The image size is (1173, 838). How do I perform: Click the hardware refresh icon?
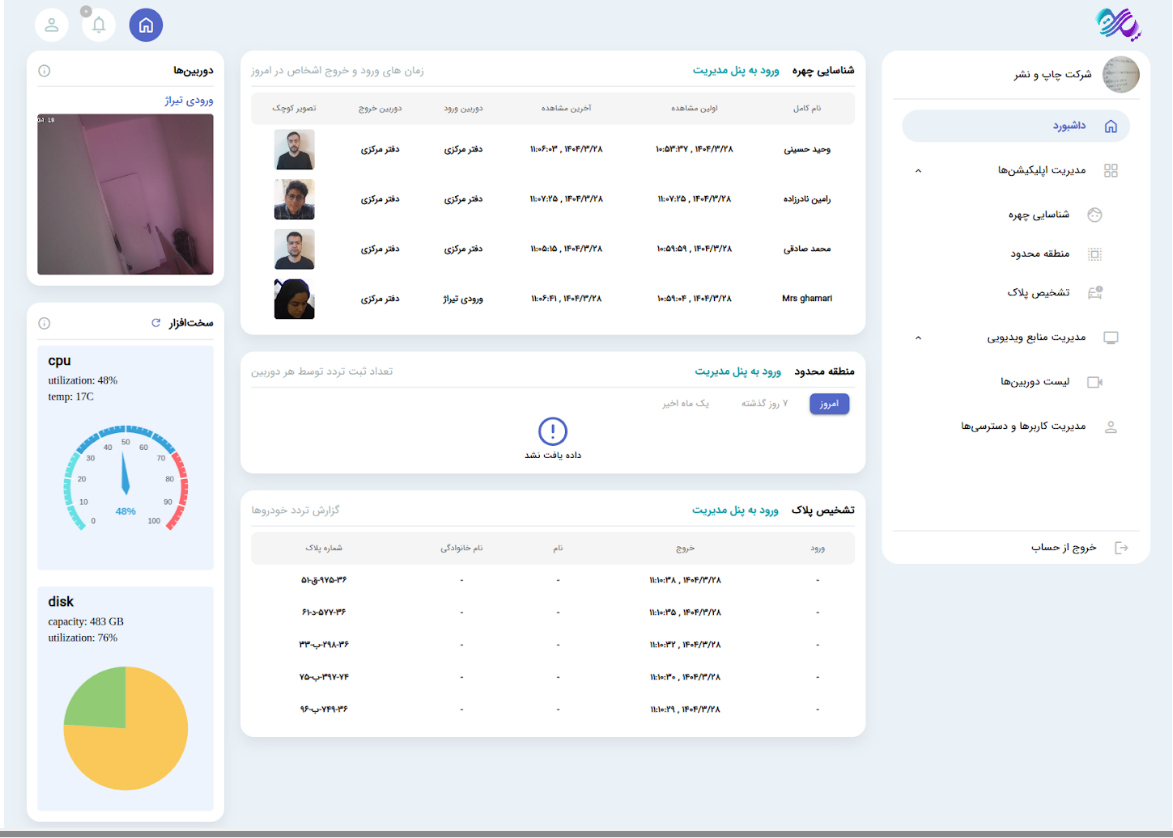pyautogui.click(x=155, y=323)
